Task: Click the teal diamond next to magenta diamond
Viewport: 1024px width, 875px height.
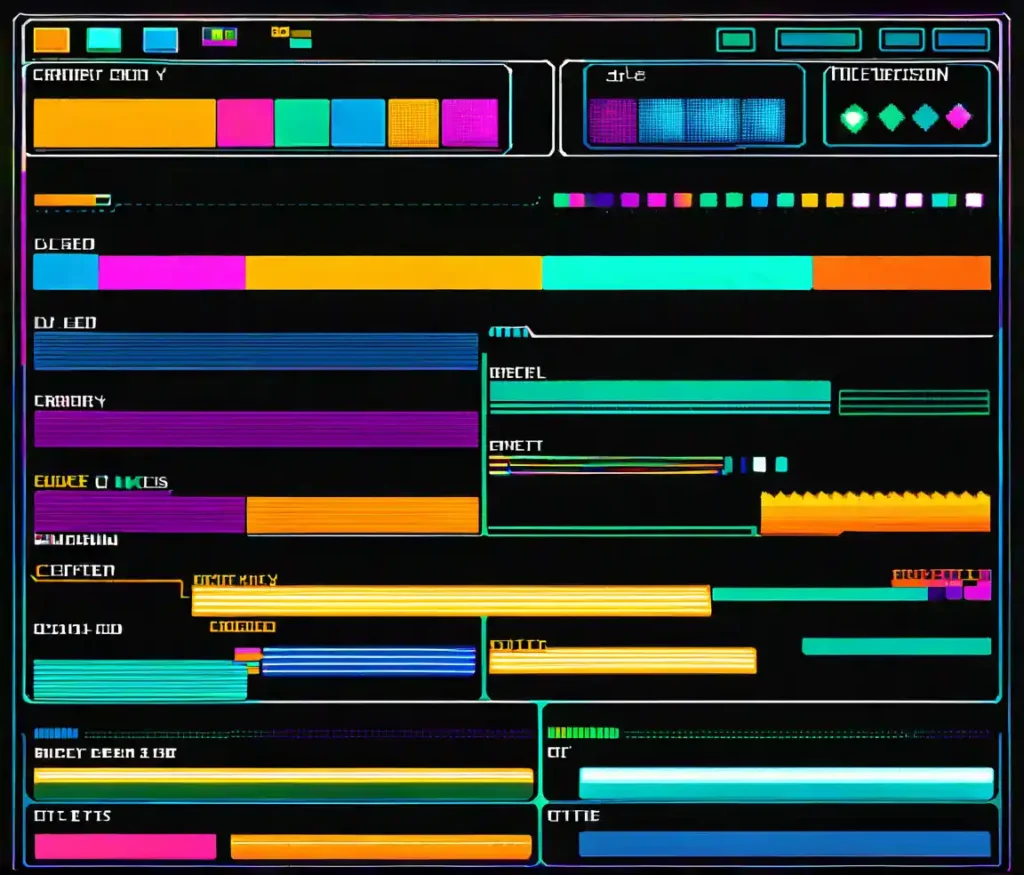Action: (x=925, y=117)
